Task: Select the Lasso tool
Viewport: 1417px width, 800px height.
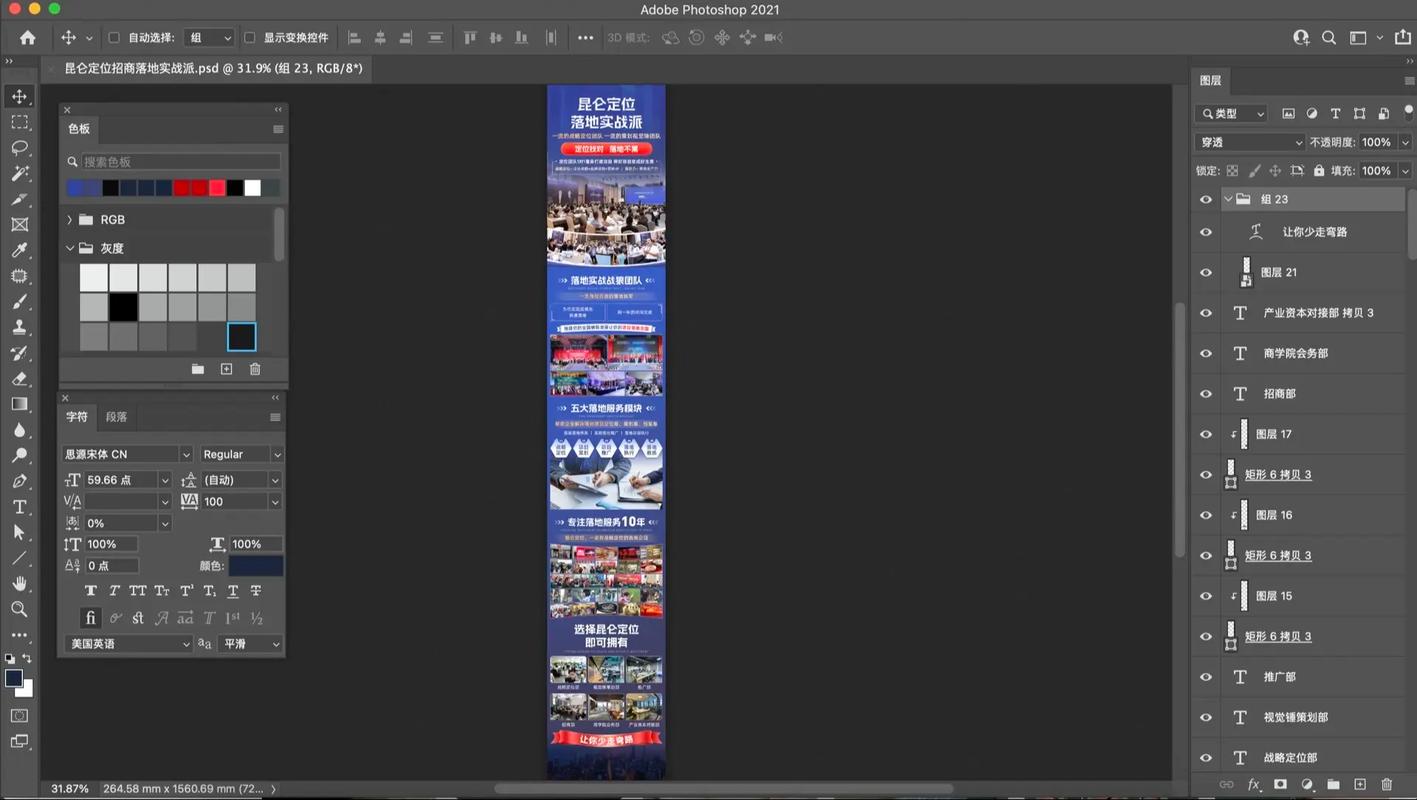Action: [19, 148]
